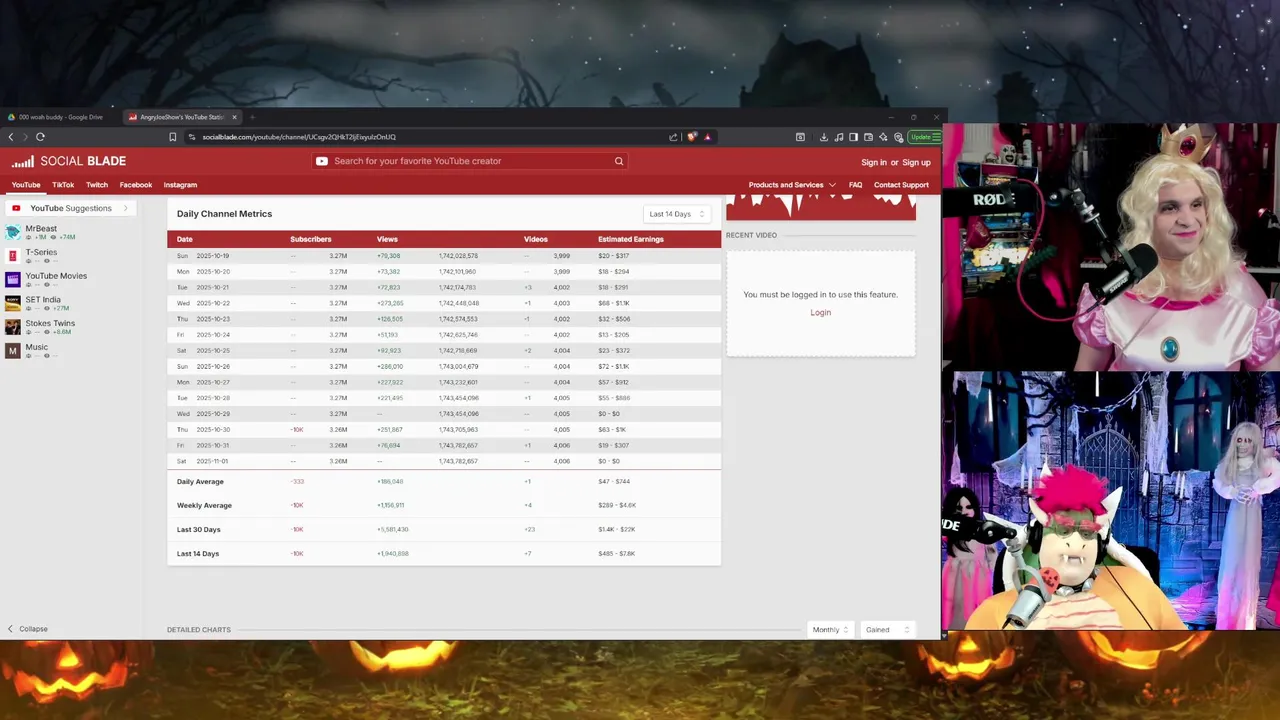This screenshot has height=720, width=1280.
Task: Toggle browser sidebar panel icon
Action: [853, 137]
